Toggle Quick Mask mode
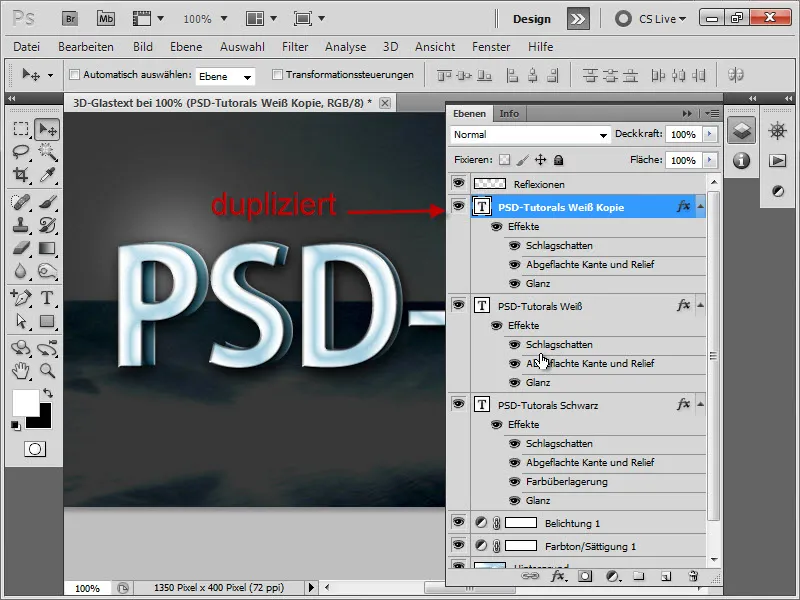800x600 pixels. [x=35, y=449]
